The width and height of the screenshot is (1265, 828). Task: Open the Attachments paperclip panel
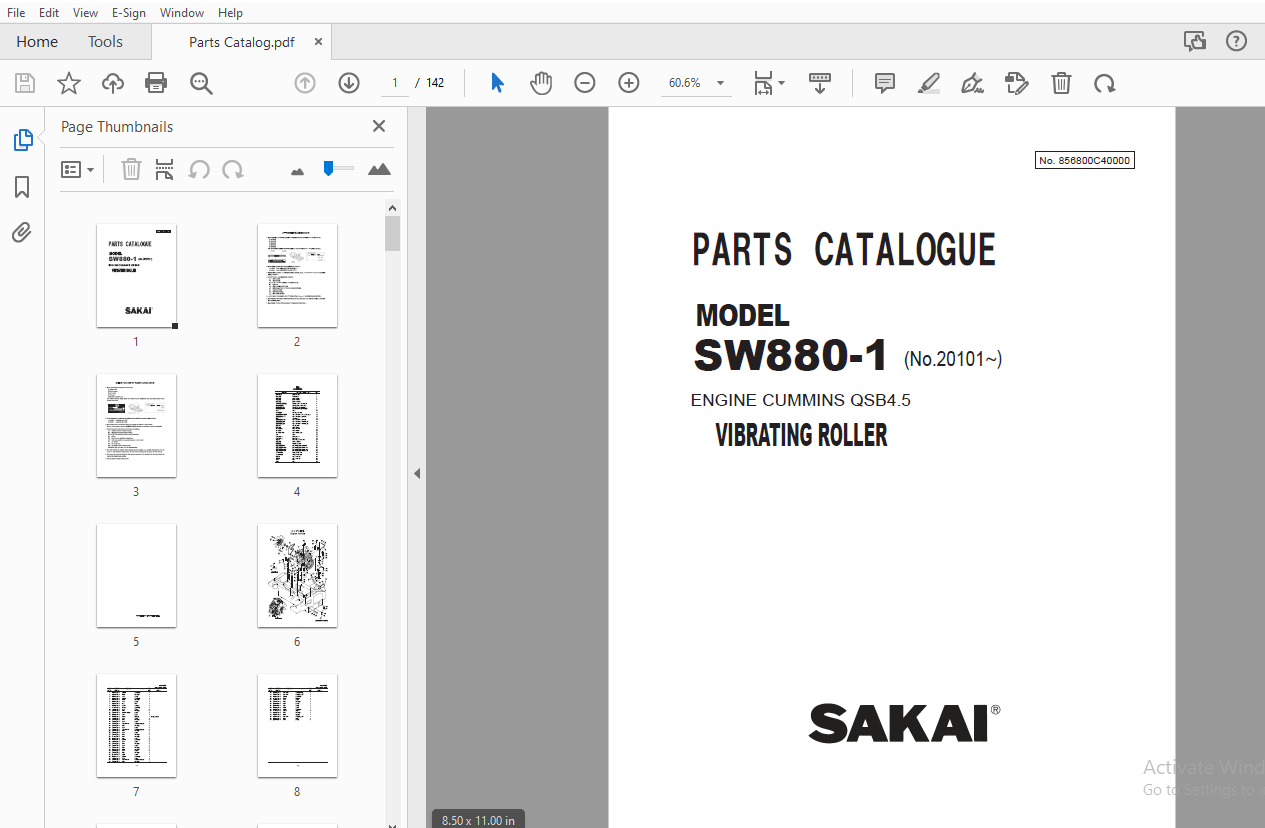tap(22, 233)
